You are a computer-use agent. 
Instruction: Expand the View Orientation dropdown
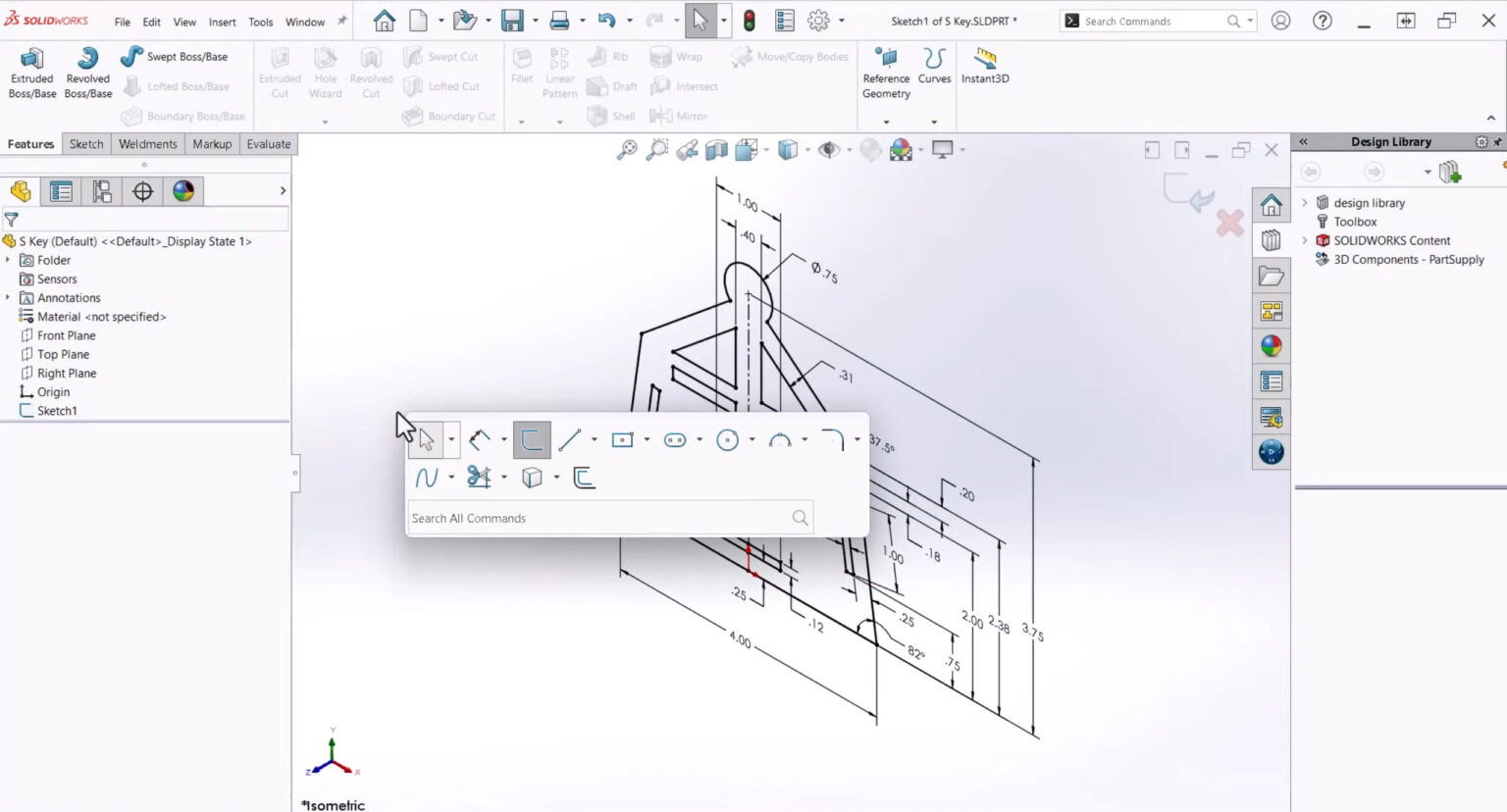[766, 149]
